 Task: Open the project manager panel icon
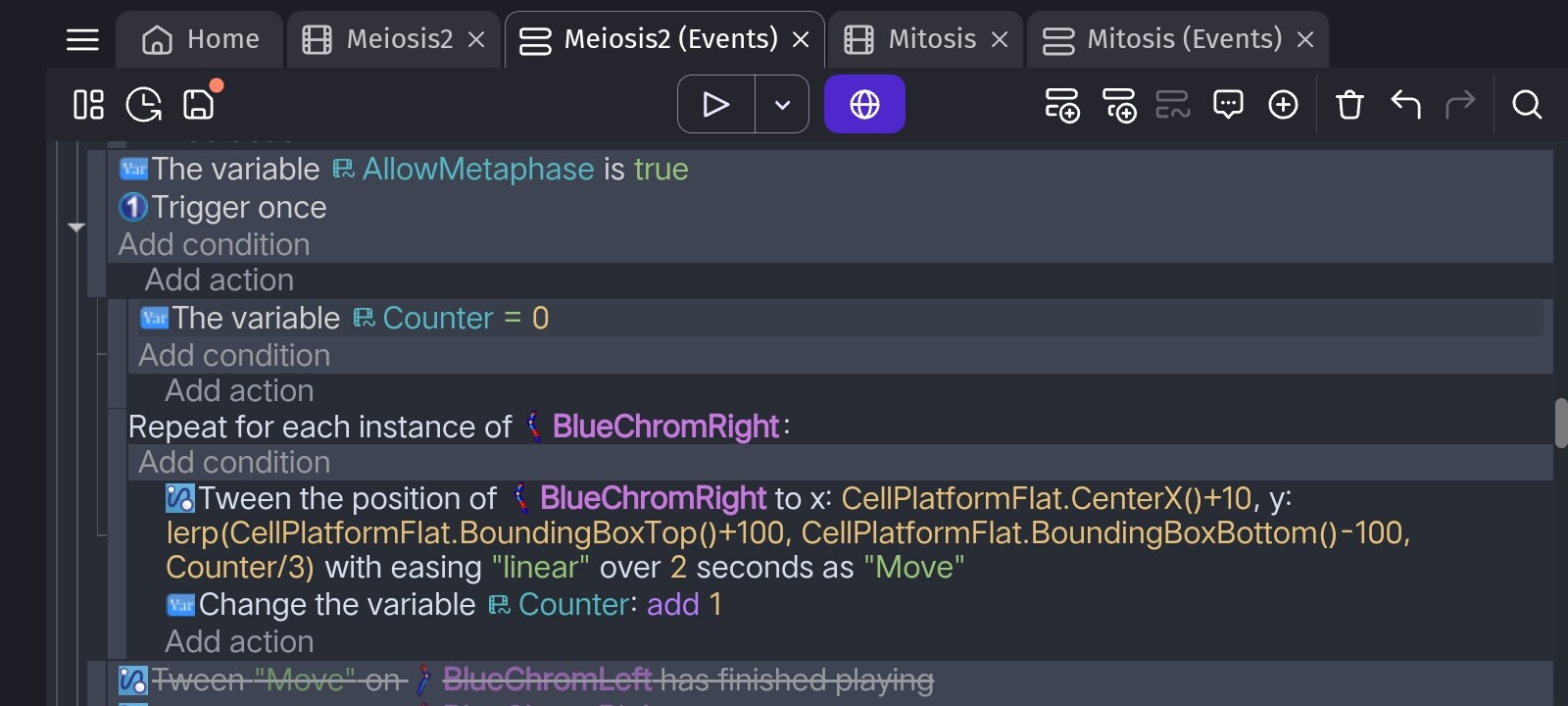pyautogui.click(x=88, y=104)
